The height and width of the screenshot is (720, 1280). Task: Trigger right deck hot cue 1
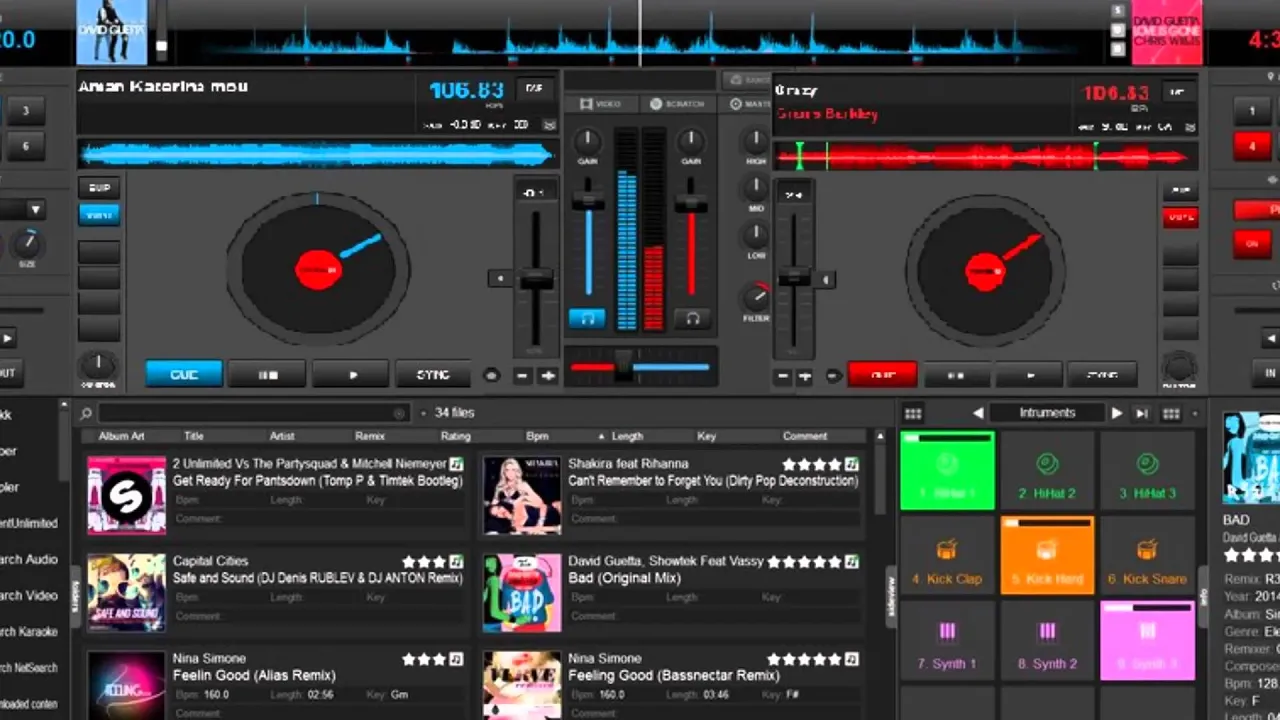1251,111
